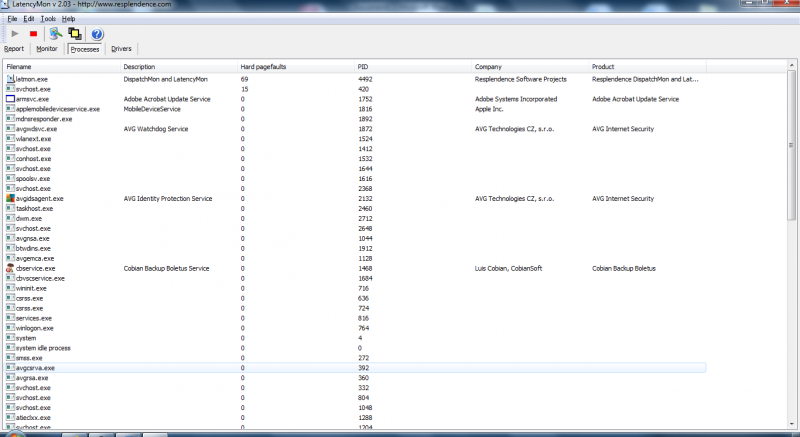Viewport: 800px width, 437px height.
Task: Click the avgidsagent.exe AVG colored icon
Action: coord(10,198)
